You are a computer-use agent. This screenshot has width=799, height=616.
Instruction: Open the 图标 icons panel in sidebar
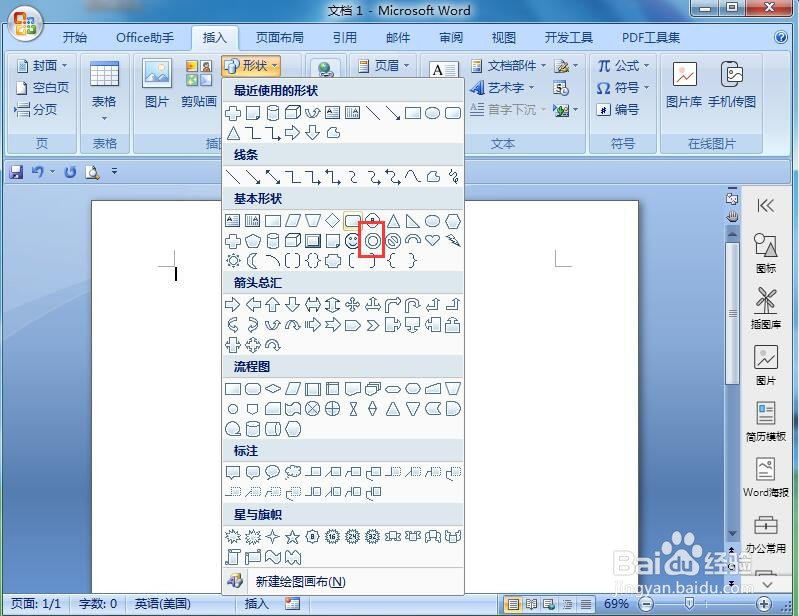coord(765,254)
